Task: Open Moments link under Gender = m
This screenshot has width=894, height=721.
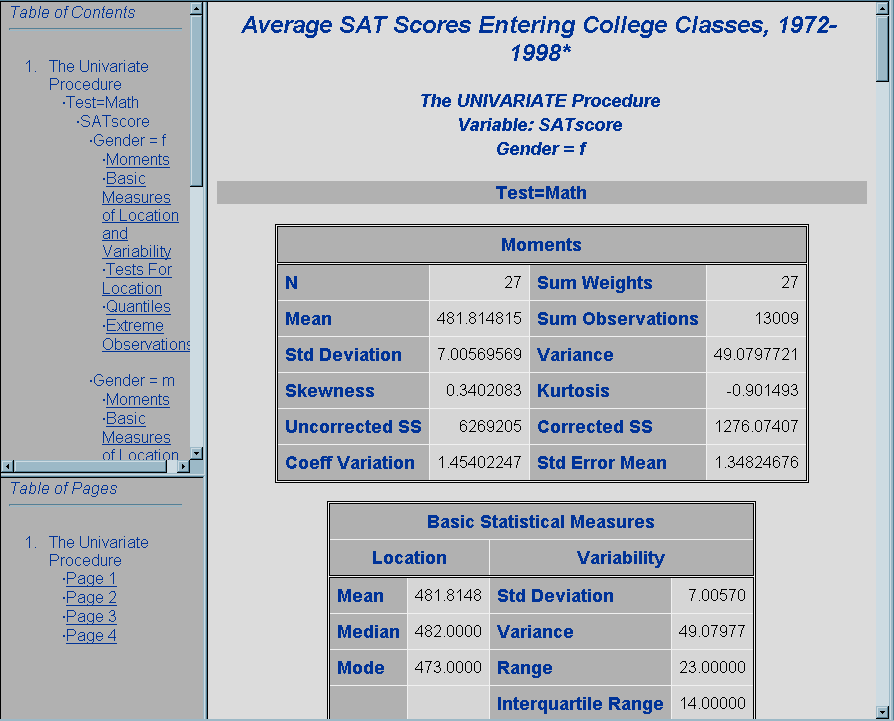Action: point(137,400)
